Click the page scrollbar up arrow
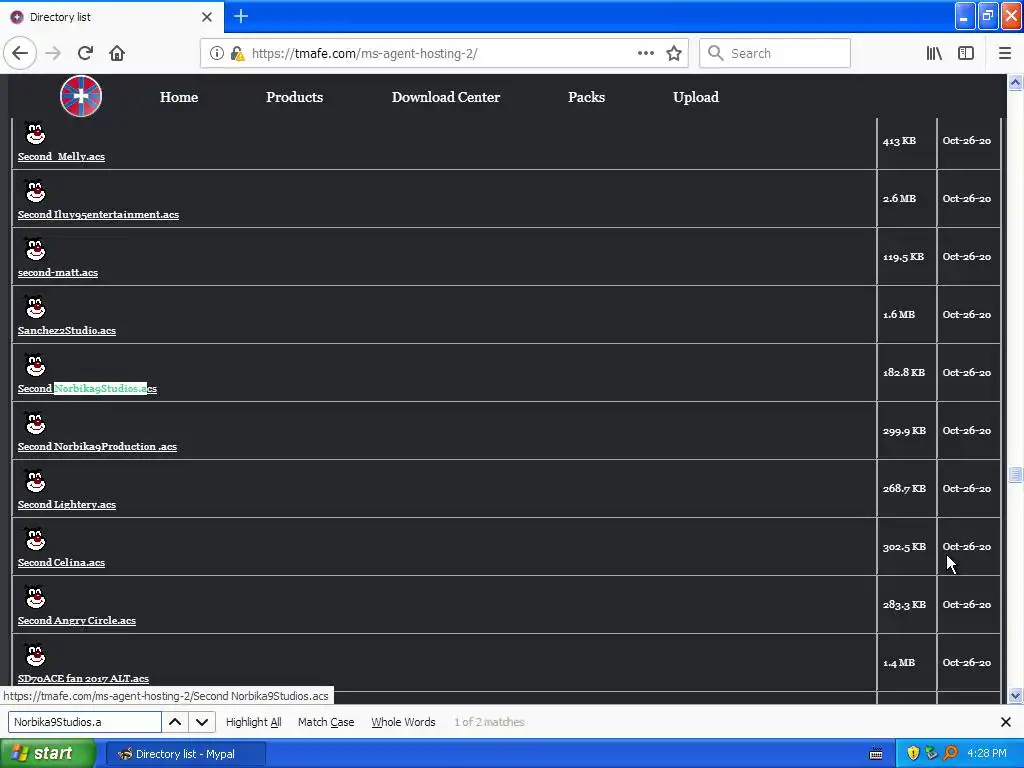 point(1015,83)
